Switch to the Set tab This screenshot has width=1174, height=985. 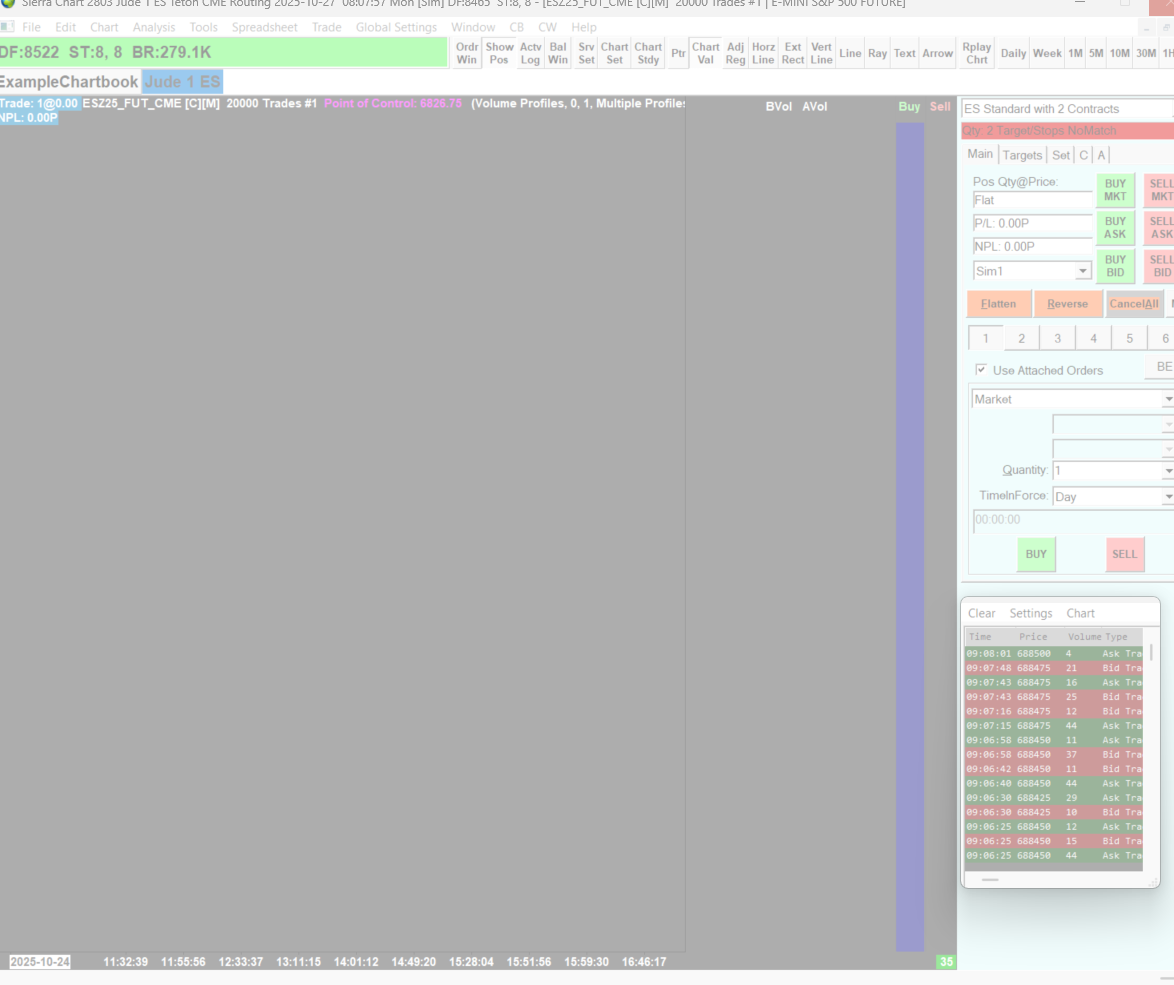(x=1061, y=155)
